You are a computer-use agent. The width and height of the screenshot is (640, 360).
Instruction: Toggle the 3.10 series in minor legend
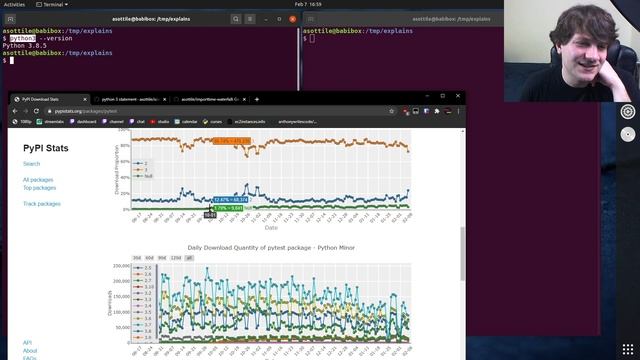coord(144,287)
